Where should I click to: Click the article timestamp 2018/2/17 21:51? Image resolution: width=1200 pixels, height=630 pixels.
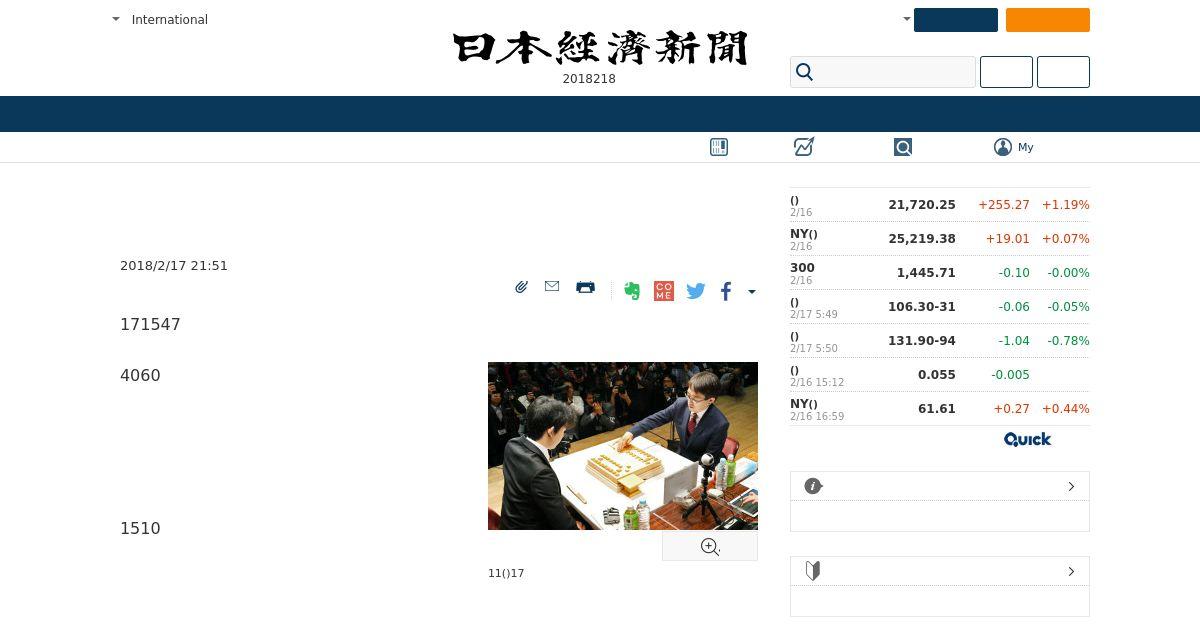(174, 266)
